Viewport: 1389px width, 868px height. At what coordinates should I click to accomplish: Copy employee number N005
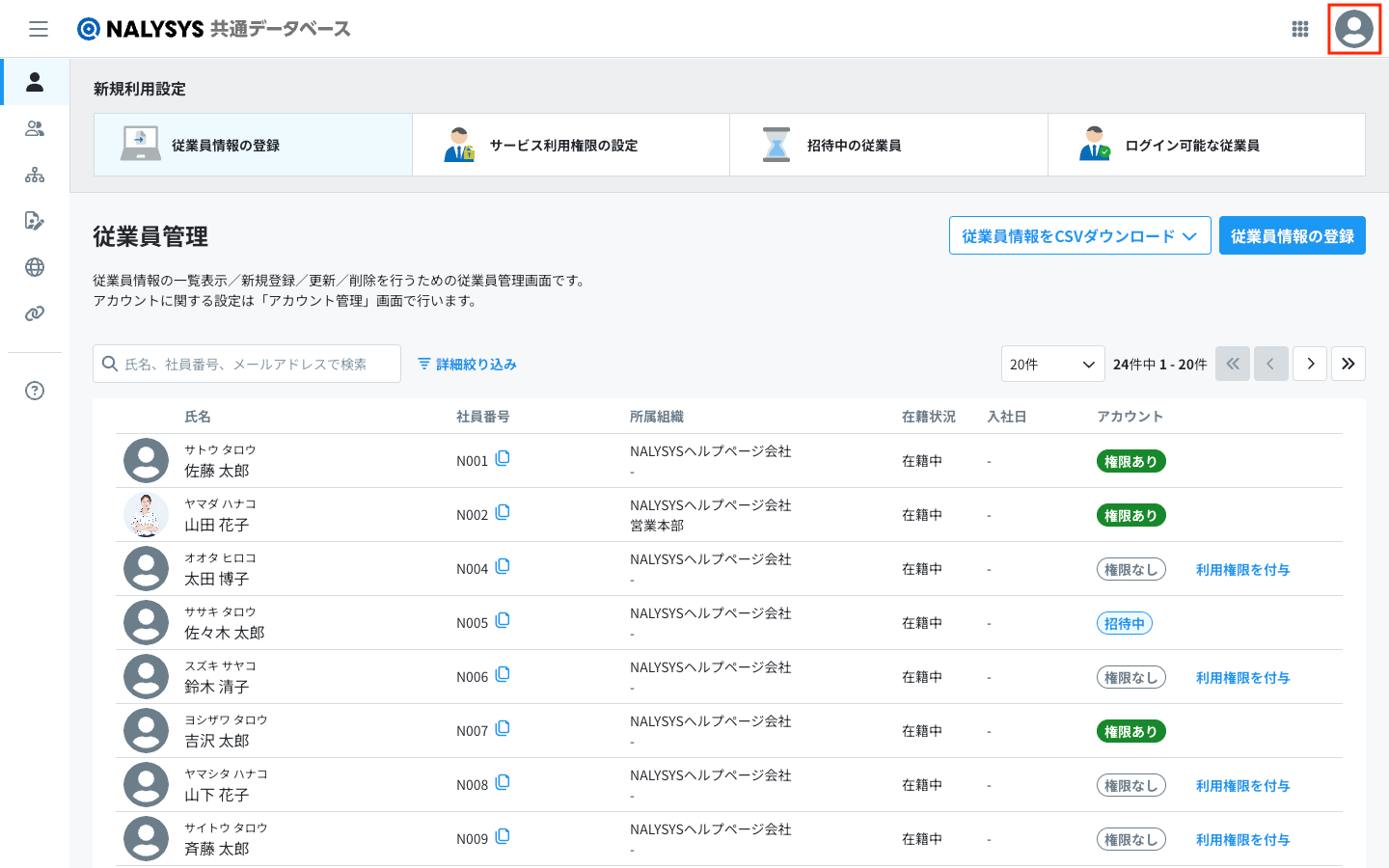click(503, 621)
